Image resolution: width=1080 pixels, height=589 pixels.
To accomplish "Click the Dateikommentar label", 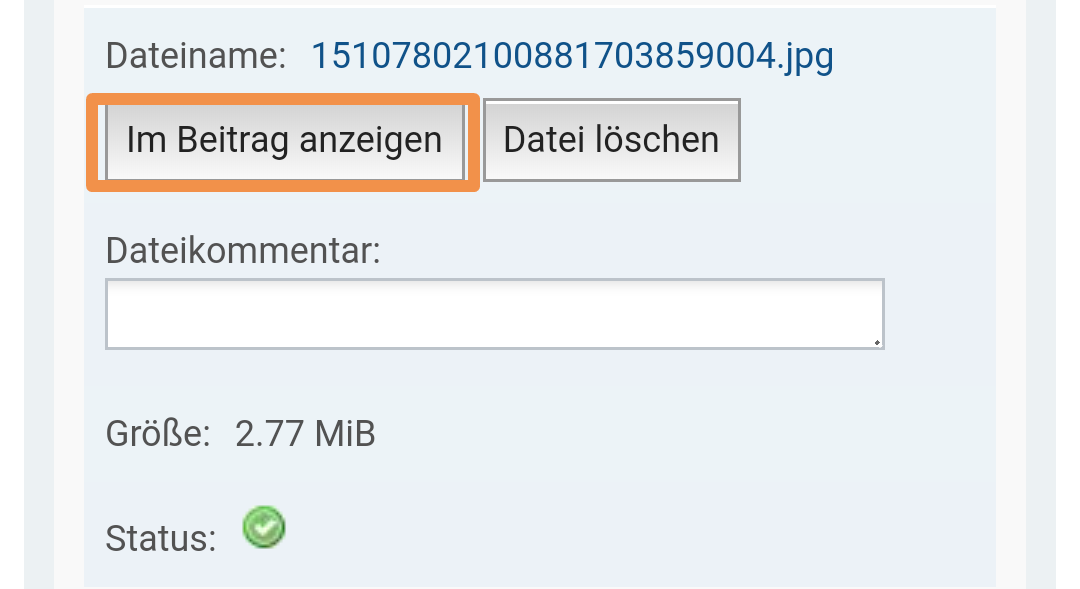I will pyautogui.click(x=243, y=250).
